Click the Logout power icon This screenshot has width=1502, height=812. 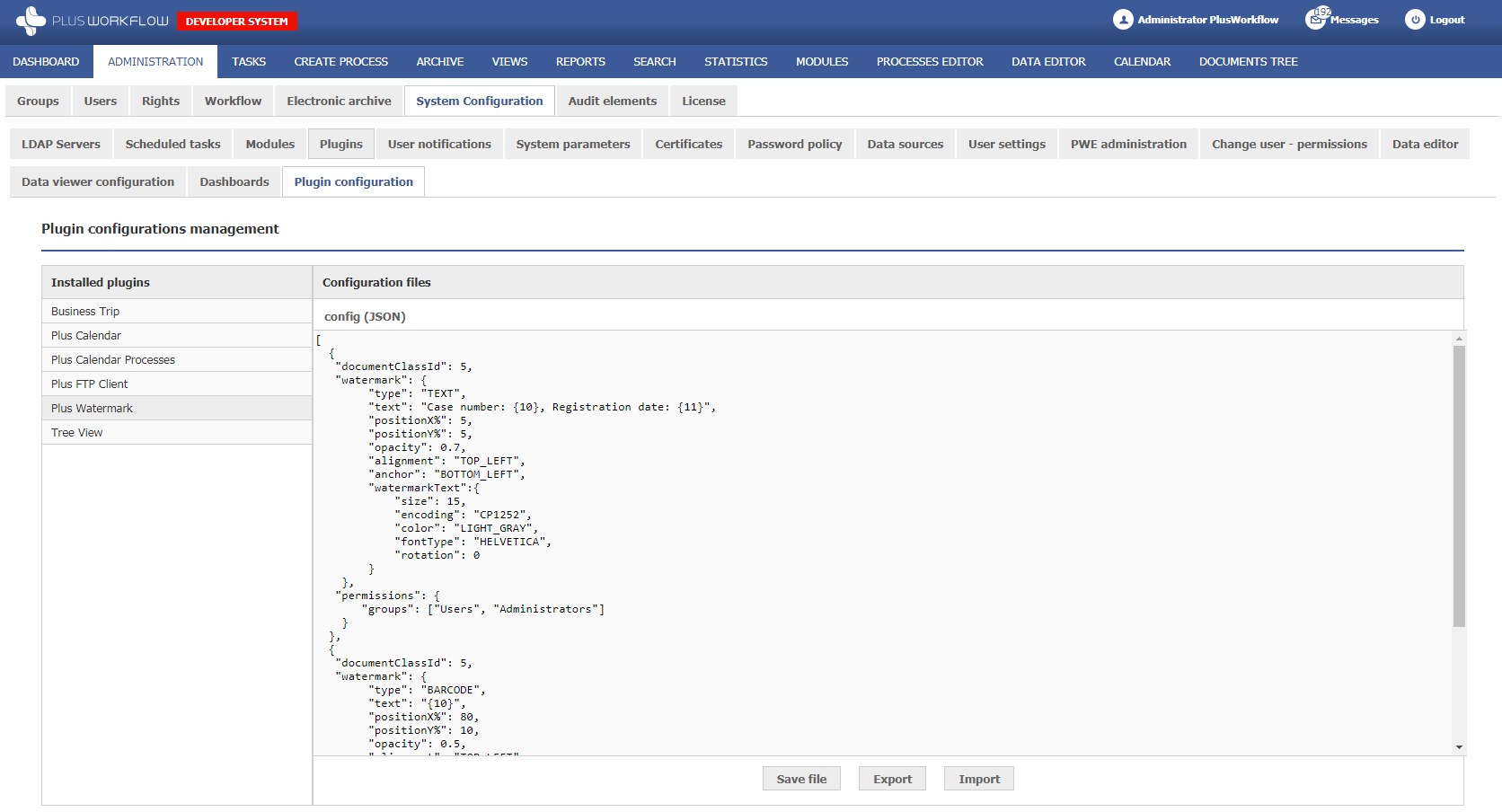coord(1415,20)
